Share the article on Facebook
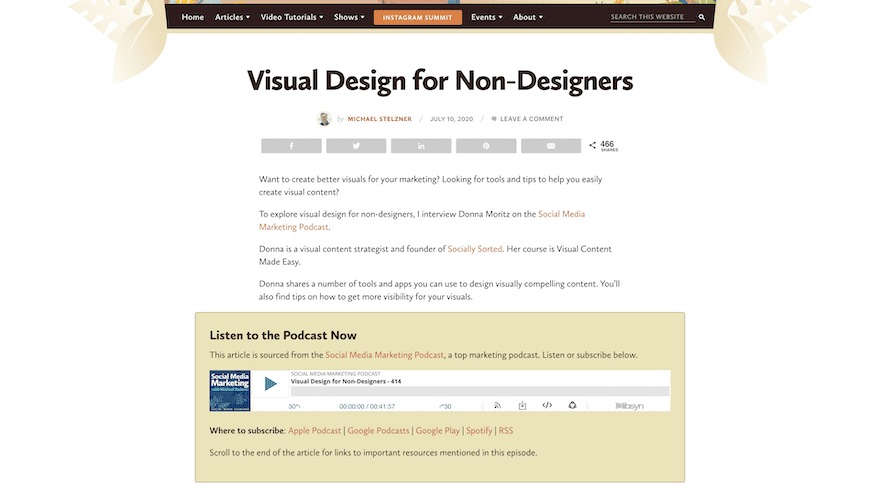 pyautogui.click(x=291, y=146)
